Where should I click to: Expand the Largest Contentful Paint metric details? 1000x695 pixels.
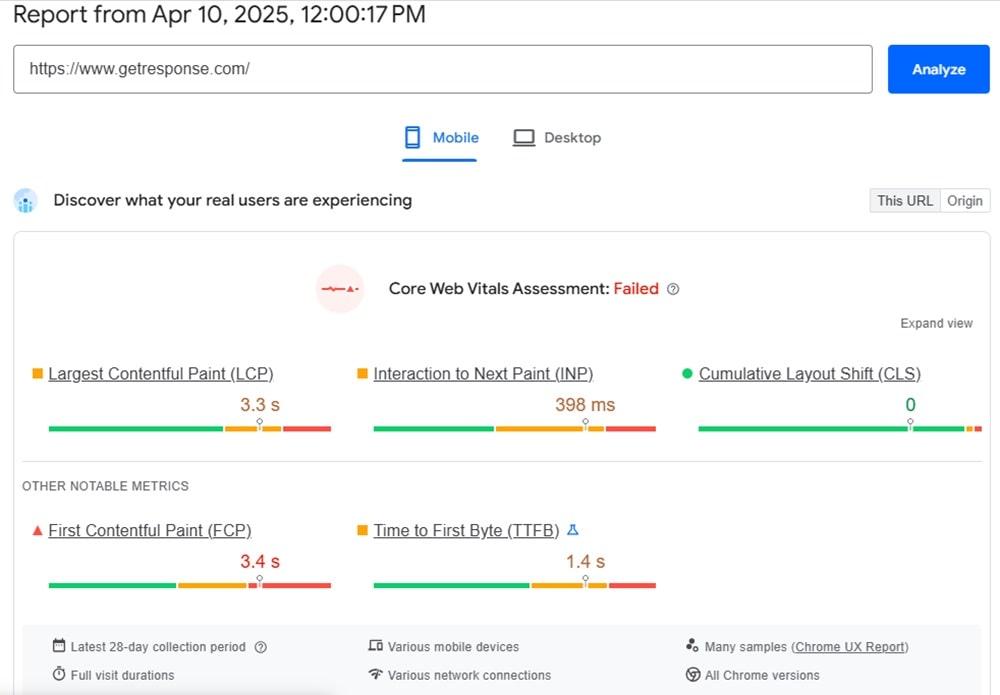pos(160,373)
